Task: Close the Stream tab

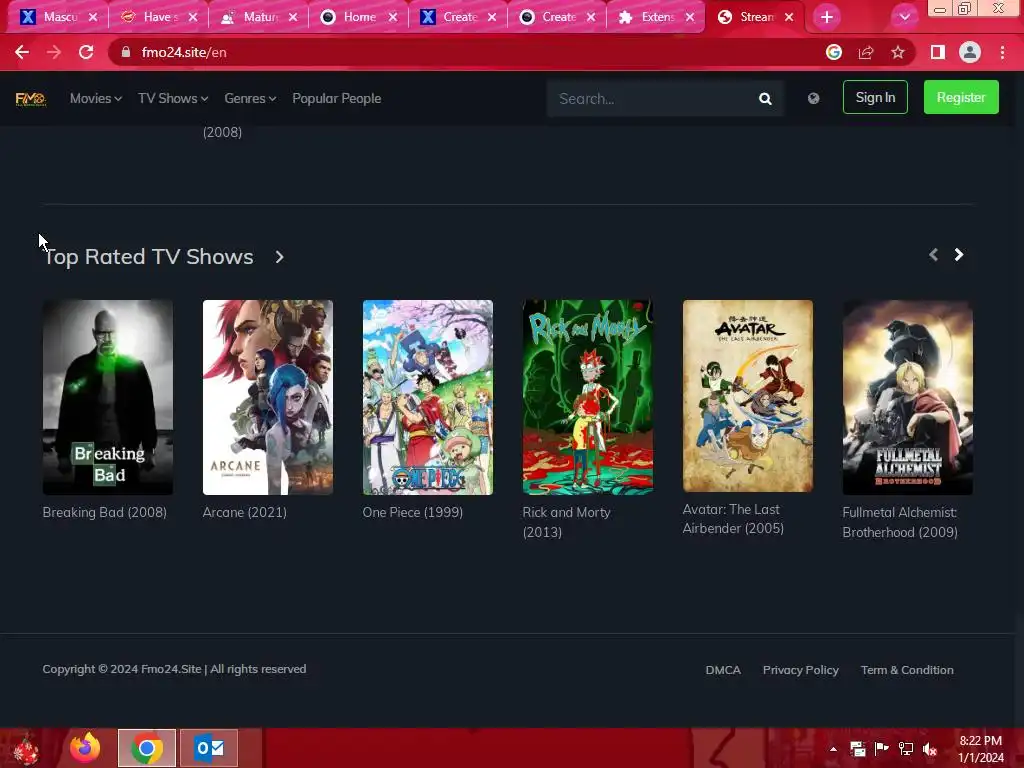Action: tap(789, 17)
